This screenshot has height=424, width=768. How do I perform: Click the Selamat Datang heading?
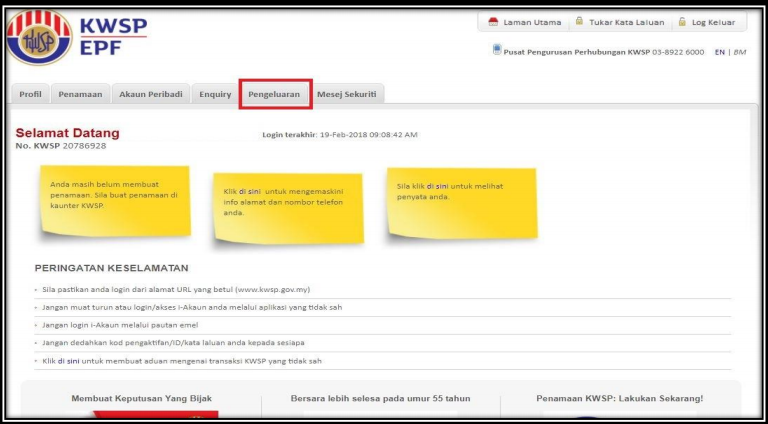[x=68, y=133]
